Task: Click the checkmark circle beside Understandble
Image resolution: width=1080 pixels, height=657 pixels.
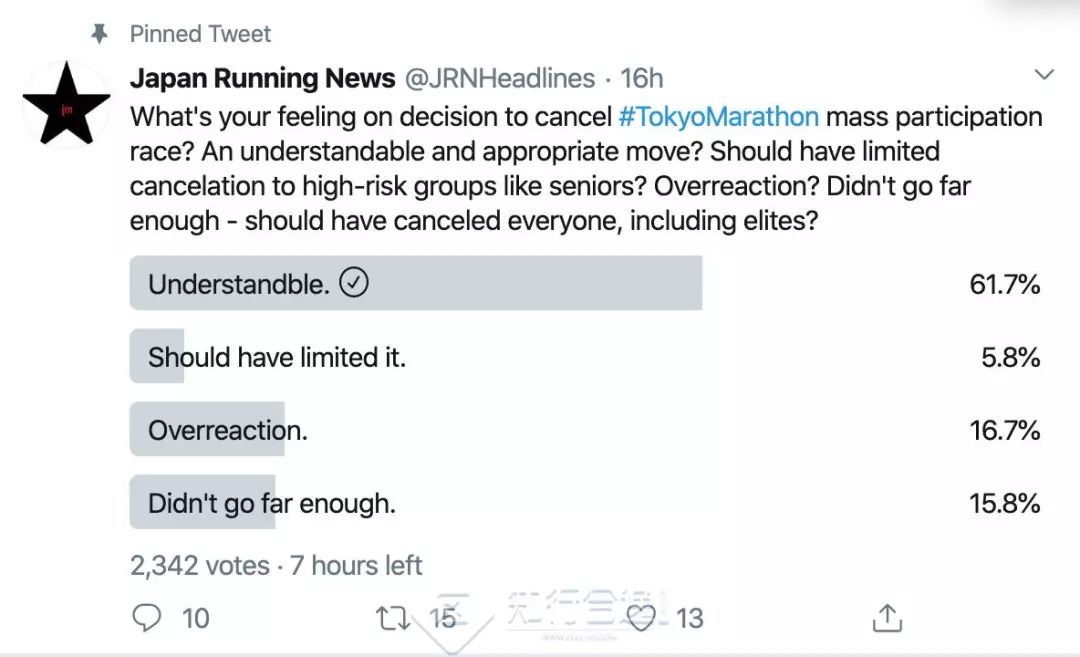Action: coord(354,284)
